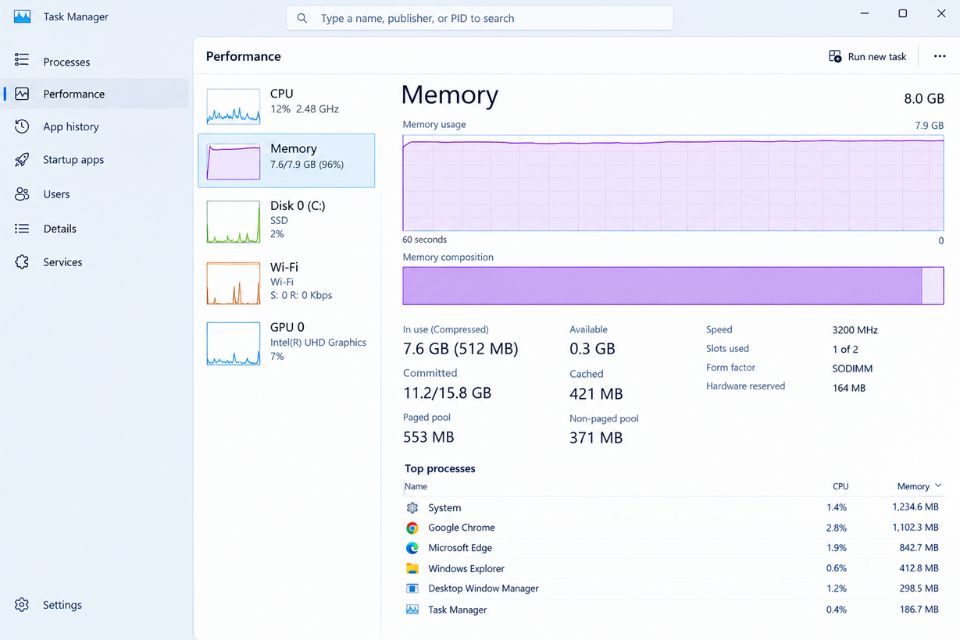Viewport: 960px width, 640px height.
Task: Select the Disk 0 (C:) graph thumbnail
Action: (x=233, y=222)
